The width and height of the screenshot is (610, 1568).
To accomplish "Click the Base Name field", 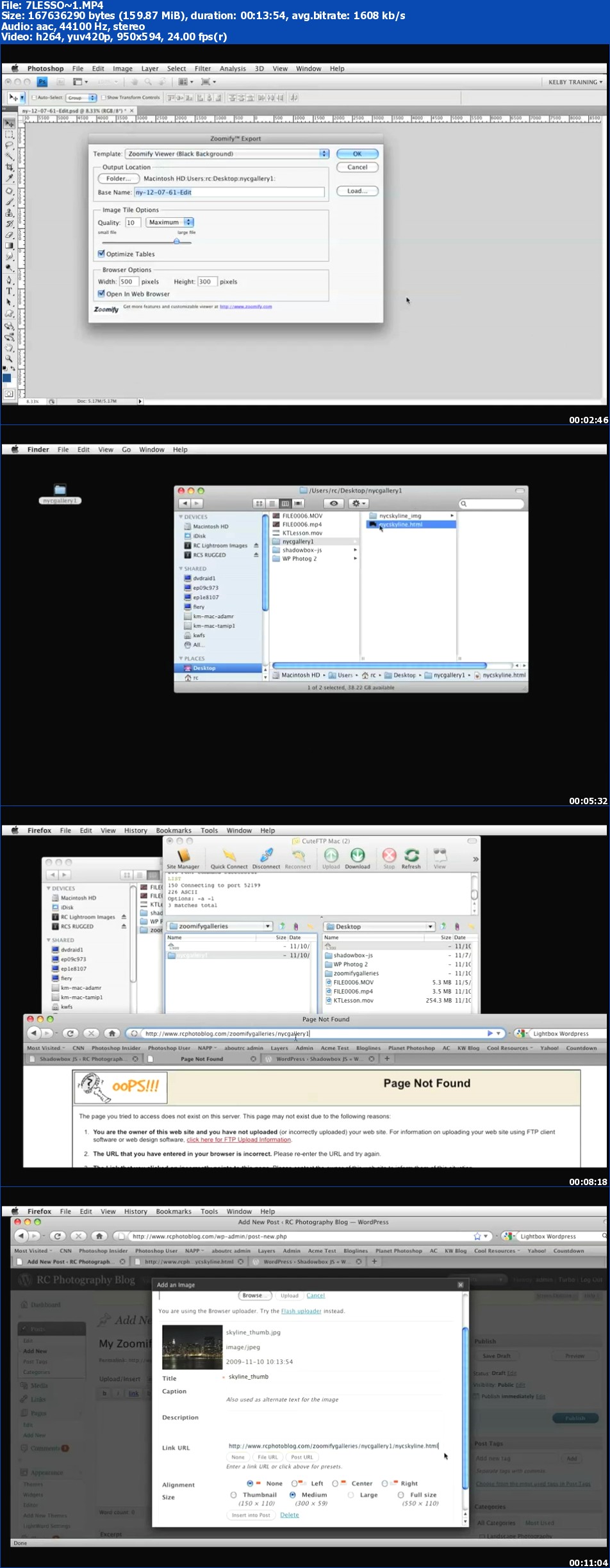I will coord(229,192).
